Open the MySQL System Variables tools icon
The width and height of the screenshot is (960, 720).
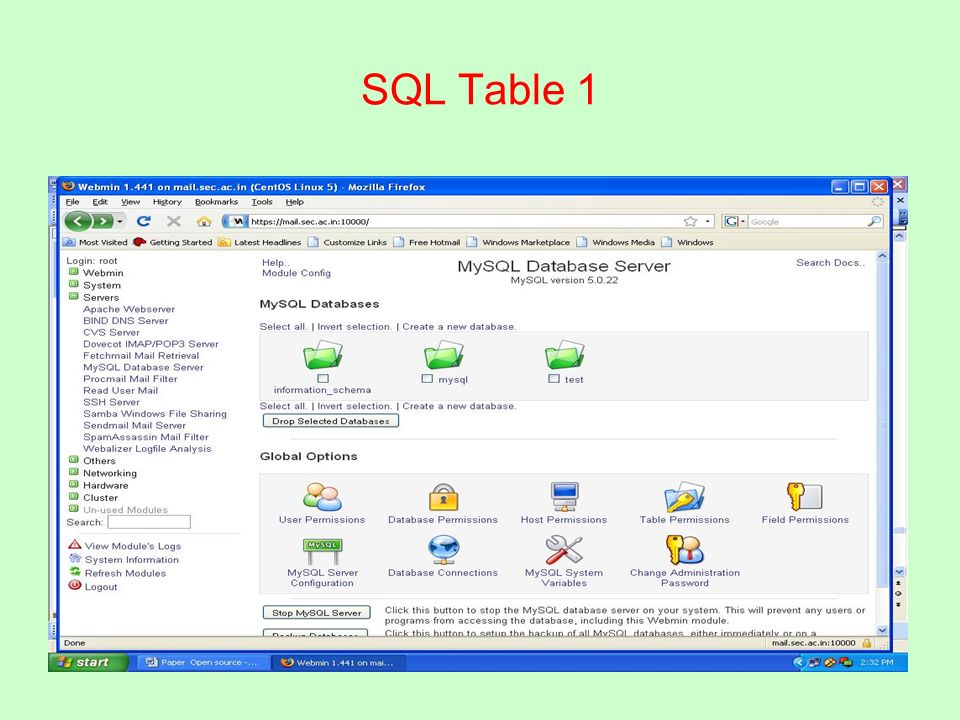(564, 550)
